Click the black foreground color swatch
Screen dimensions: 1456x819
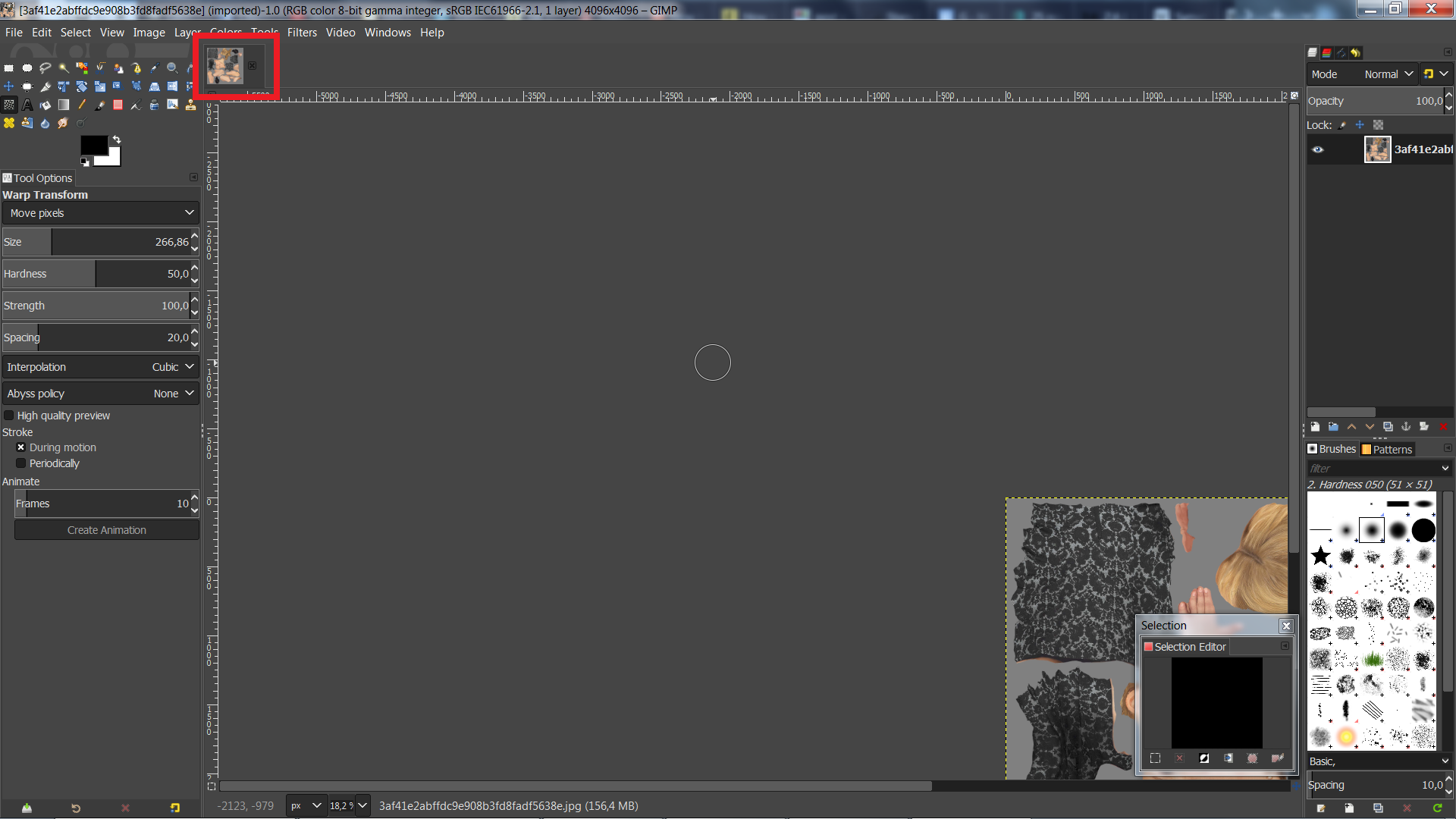[x=93, y=146]
